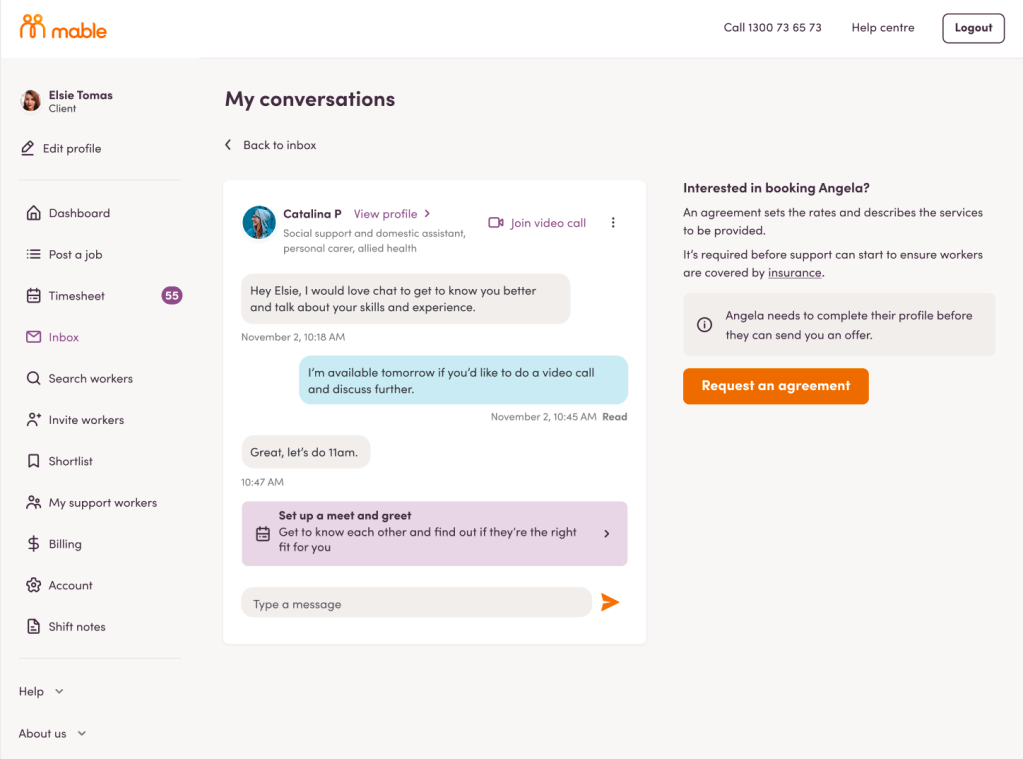This screenshot has height=759, width=1023.
Task: Click the Type a message field
Action: pos(416,603)
